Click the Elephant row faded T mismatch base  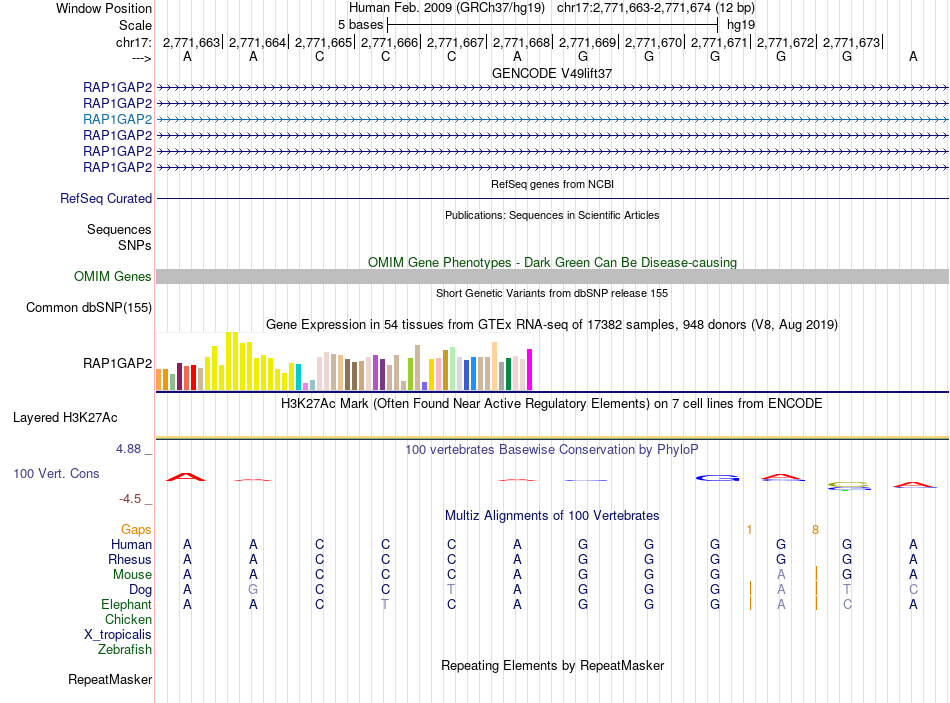pos(385,604)
